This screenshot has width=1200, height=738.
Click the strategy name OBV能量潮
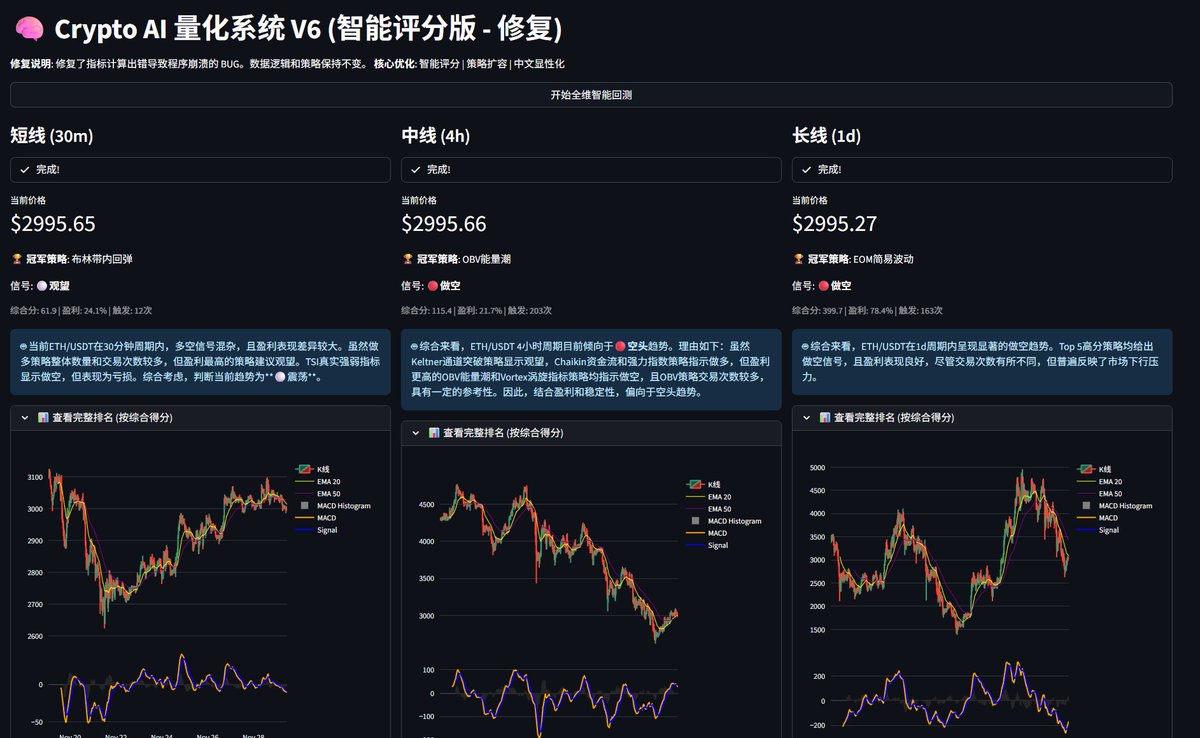tap(487, 259)
